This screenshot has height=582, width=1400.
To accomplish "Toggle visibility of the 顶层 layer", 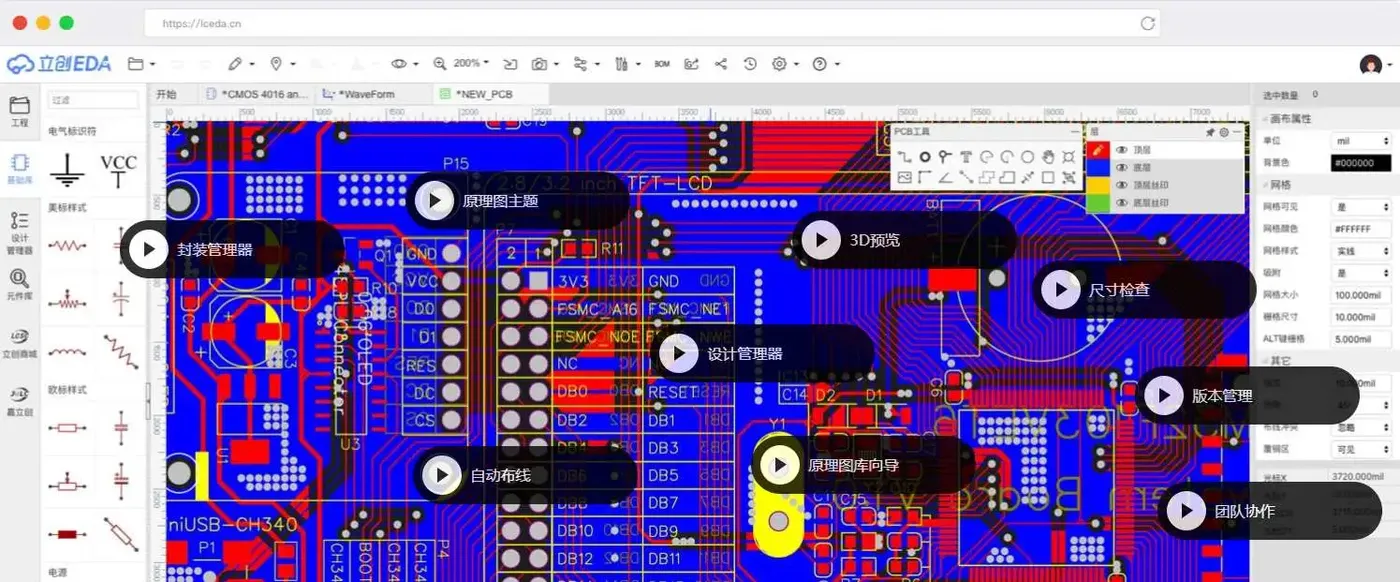I will coord(1122,150).
